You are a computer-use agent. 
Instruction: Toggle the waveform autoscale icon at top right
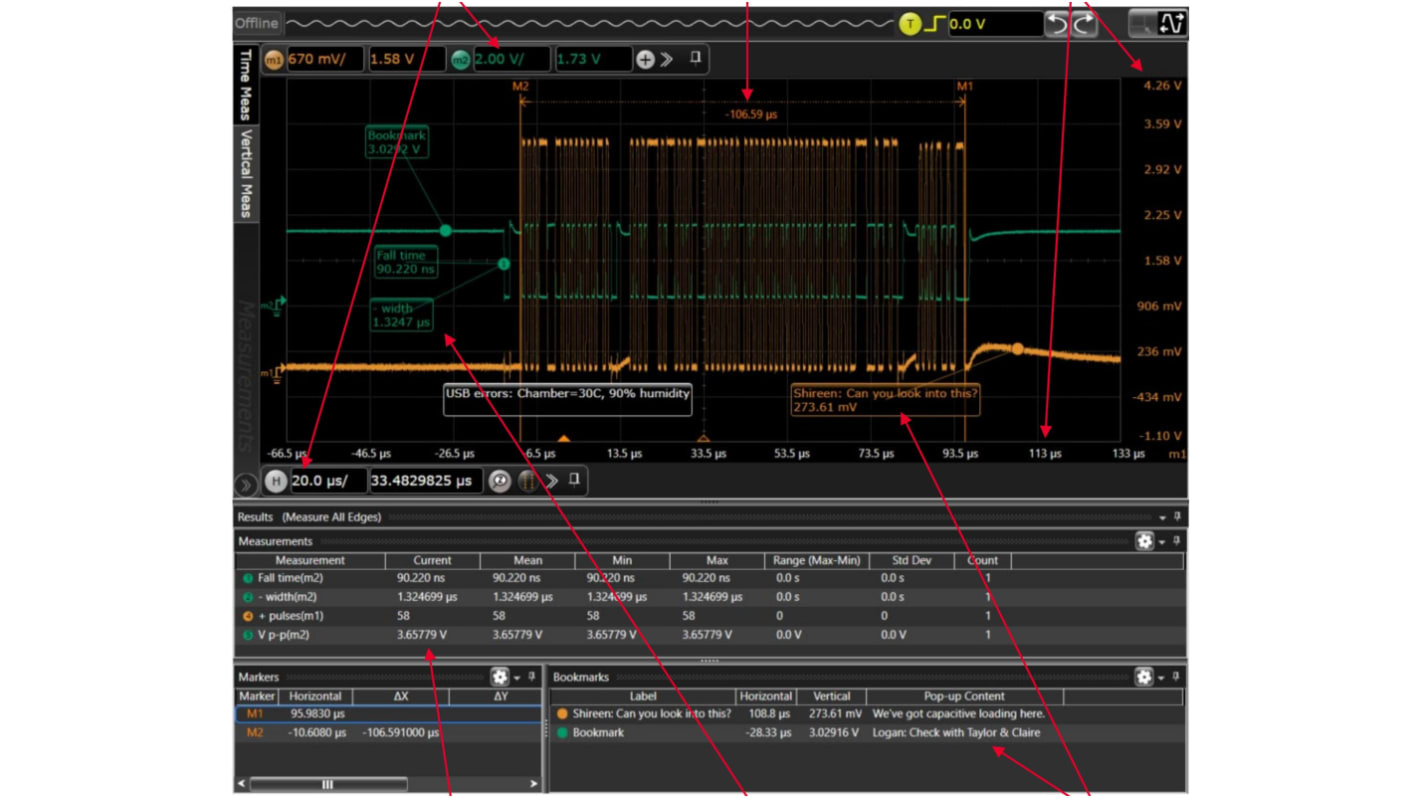point(1172,23)
